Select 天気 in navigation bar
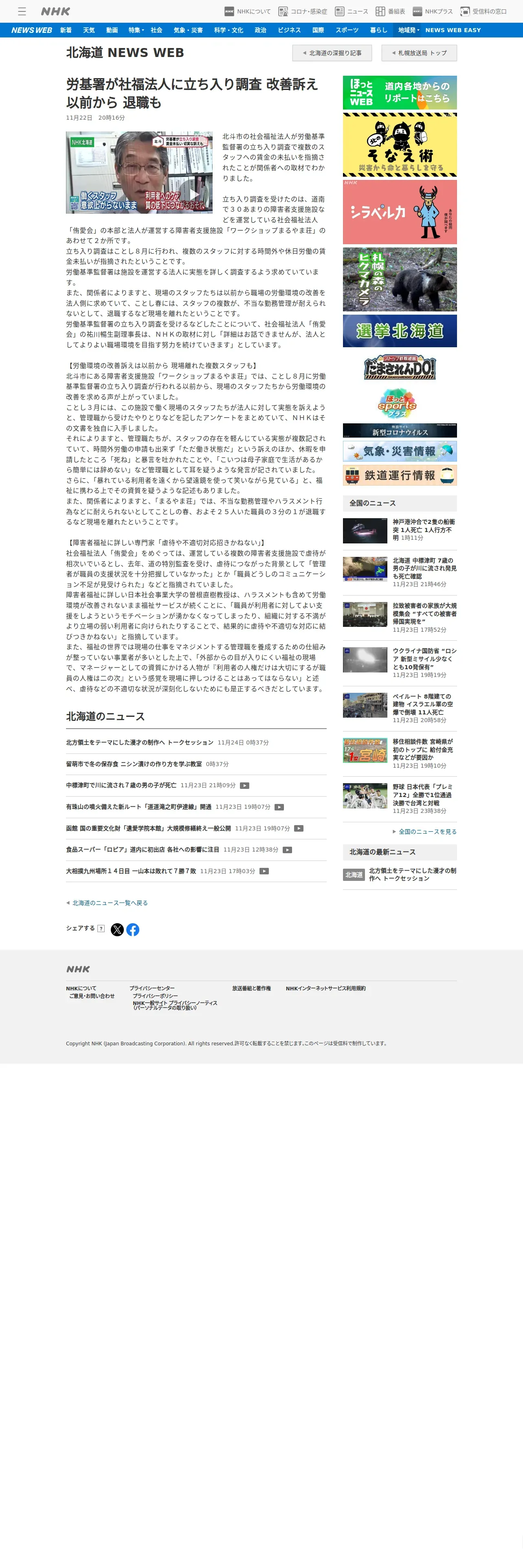523x1568 pixels. pos(89,30)
